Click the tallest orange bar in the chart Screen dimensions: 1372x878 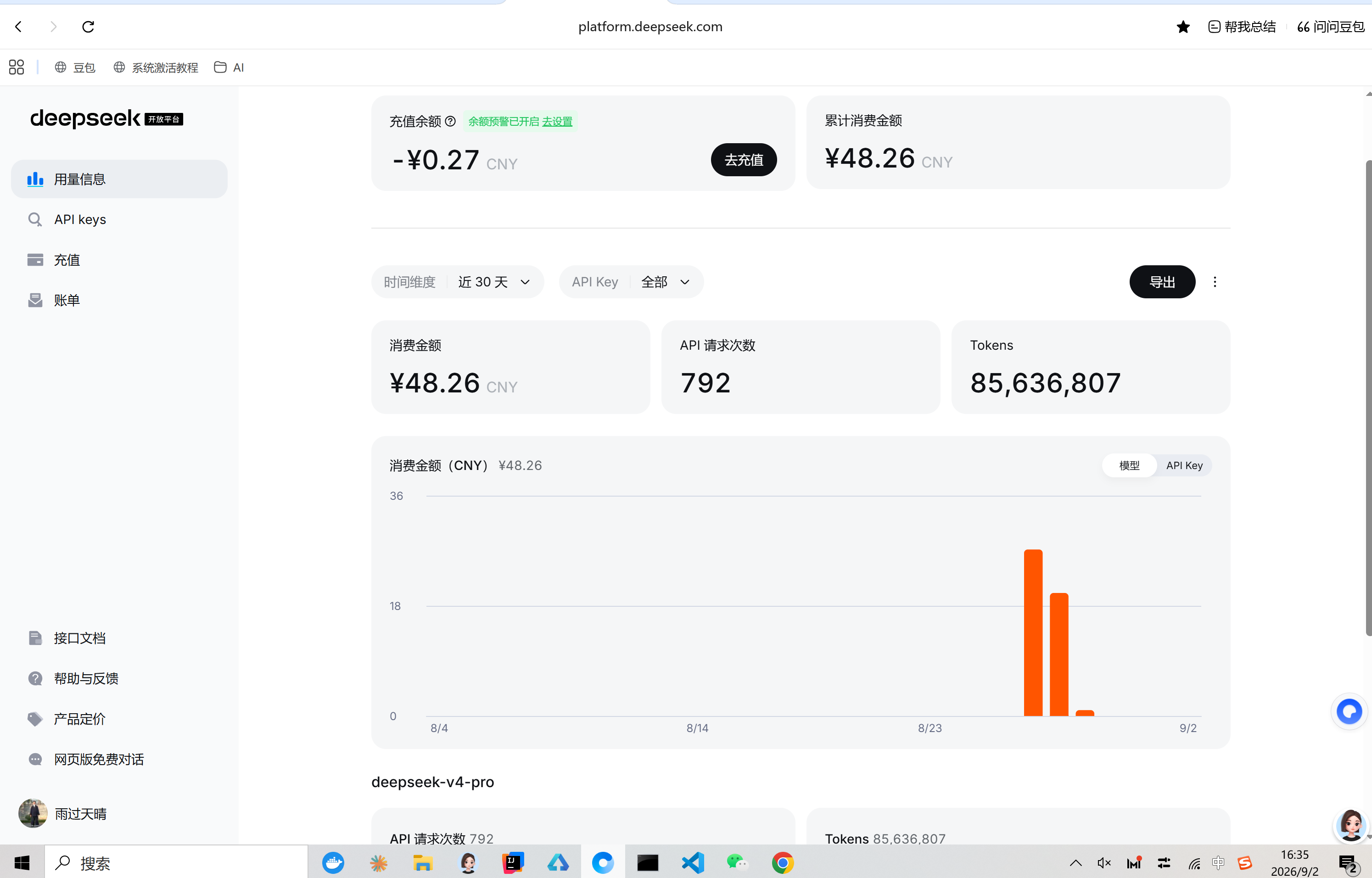[x=1033, y=633]
